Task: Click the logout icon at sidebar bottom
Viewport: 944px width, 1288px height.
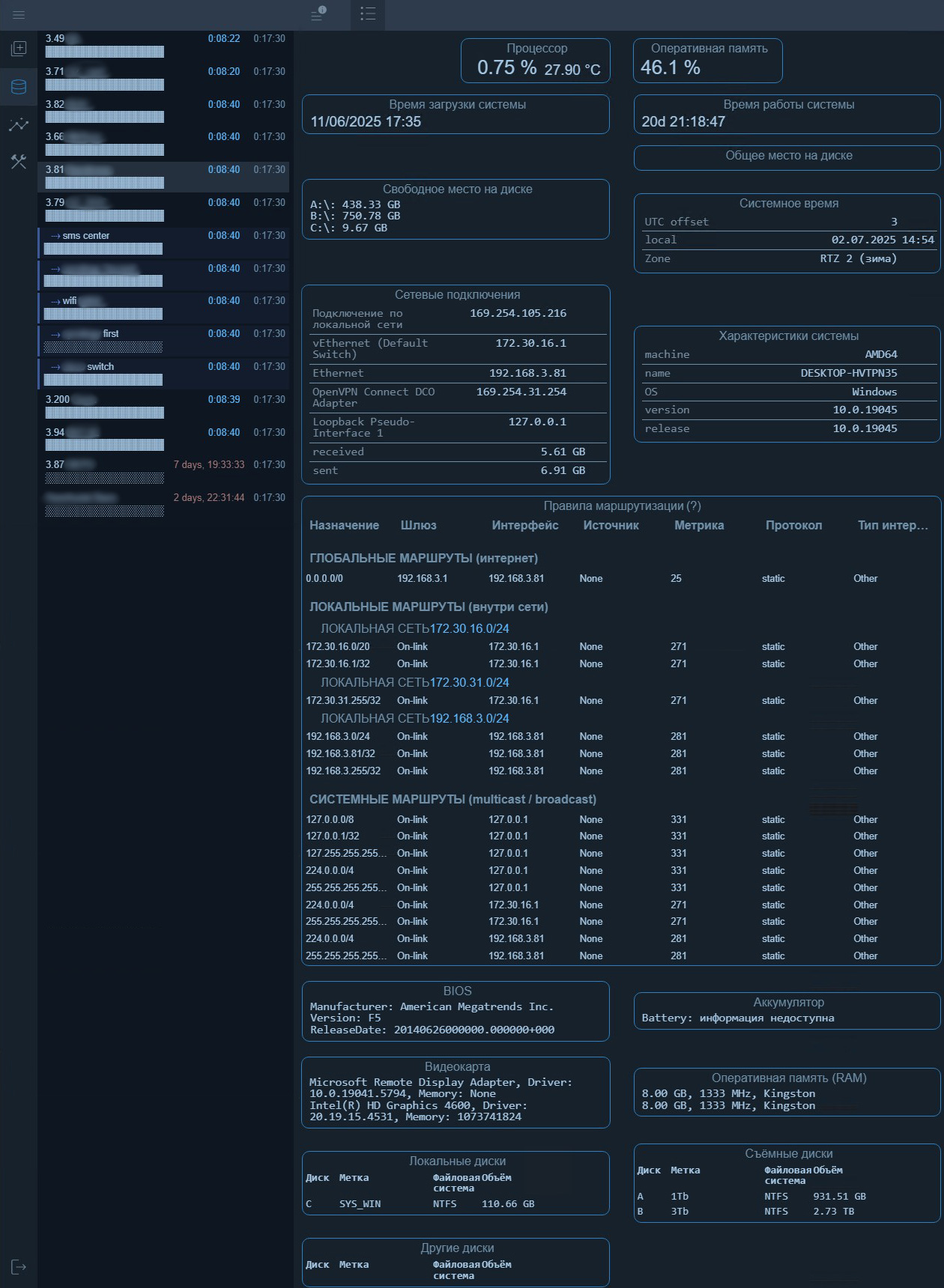Action: (x=19, y=1267)
